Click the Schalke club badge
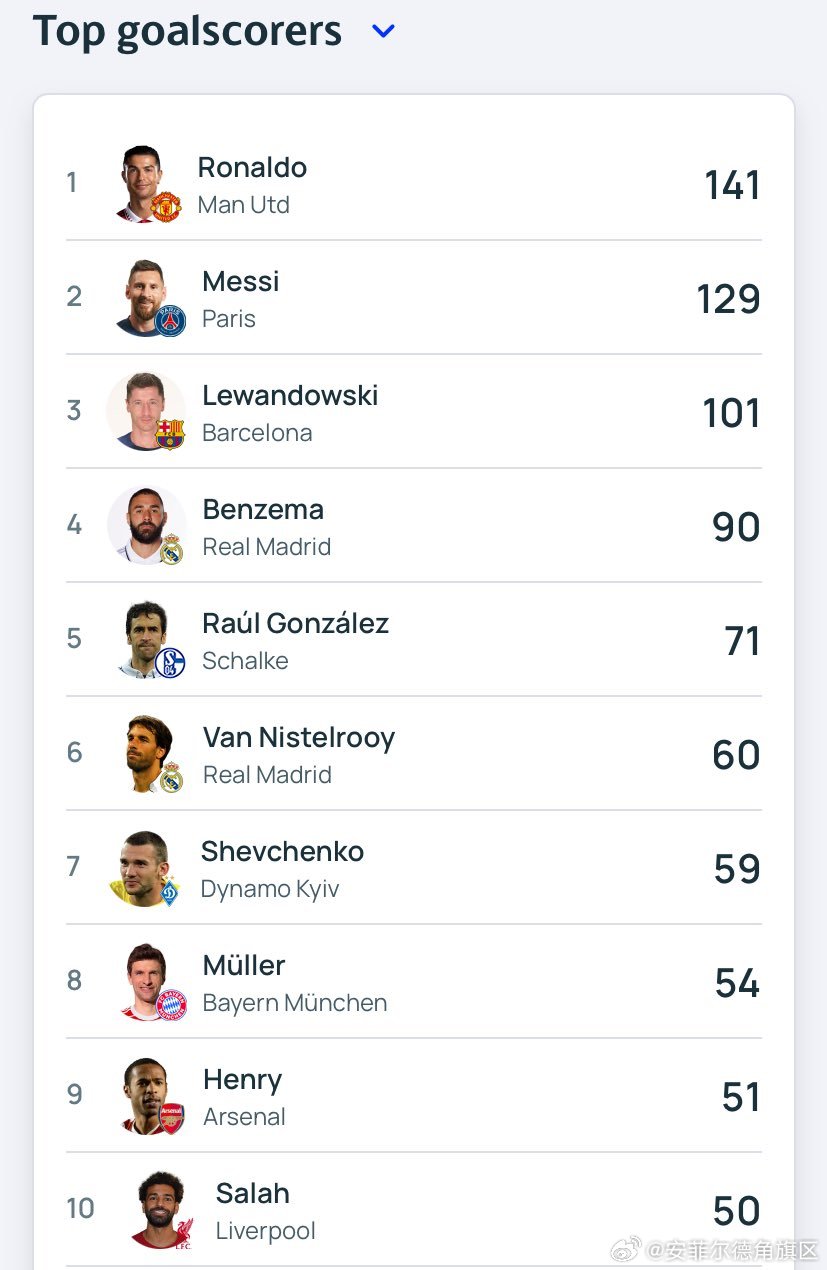Image resolution: width=827 pixels, height=1270 pixels. click(170, 662)
